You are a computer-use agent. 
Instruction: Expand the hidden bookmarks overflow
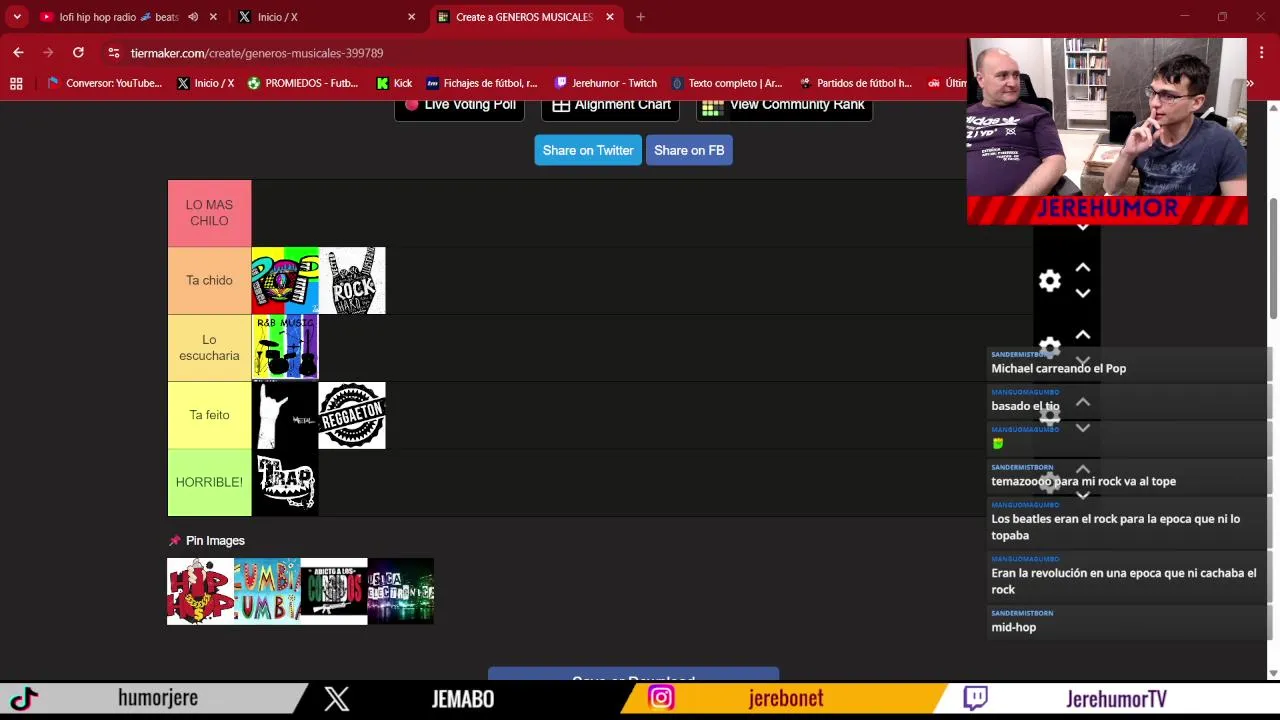click(1250, 83)
